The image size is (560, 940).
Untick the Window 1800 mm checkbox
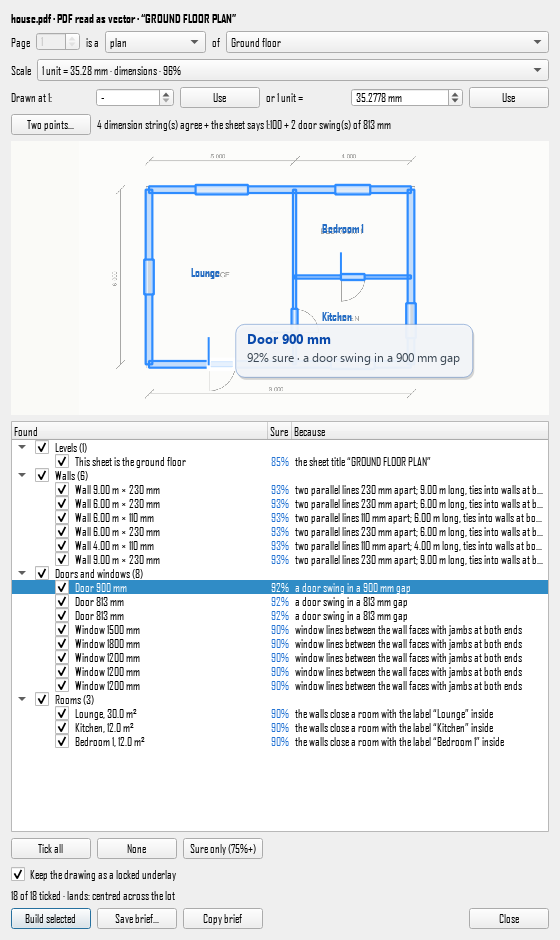point(62,644)
